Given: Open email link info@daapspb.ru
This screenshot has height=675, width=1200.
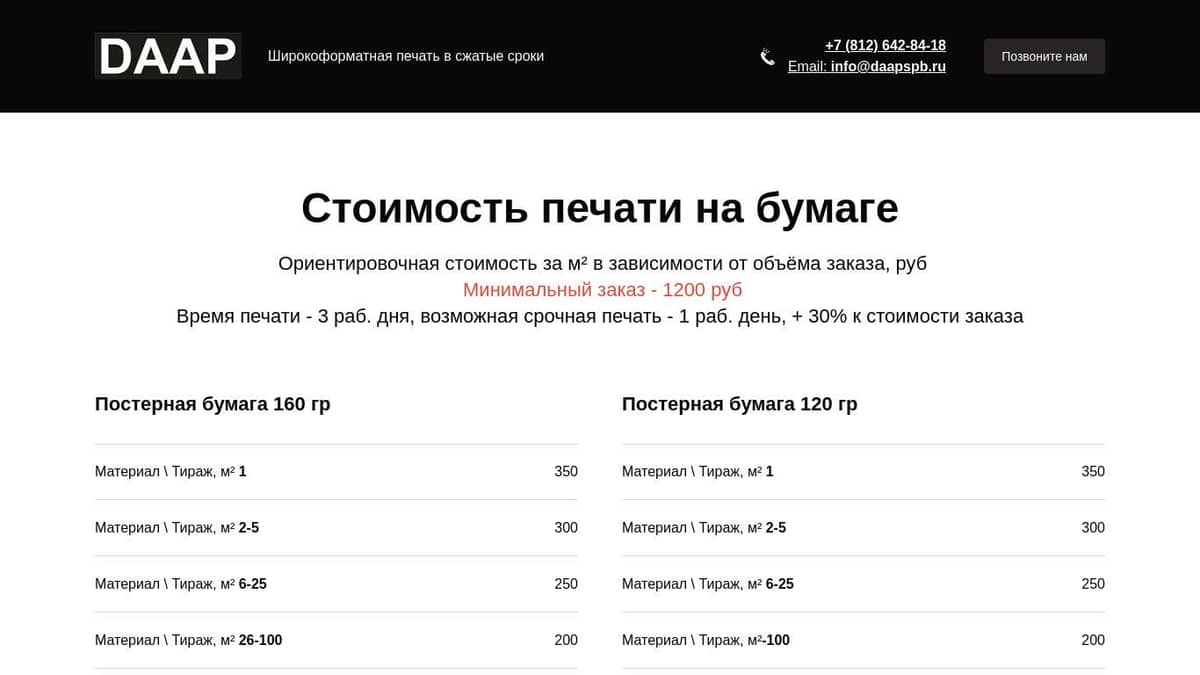Looking at the screenshot, I should [888, 67].
